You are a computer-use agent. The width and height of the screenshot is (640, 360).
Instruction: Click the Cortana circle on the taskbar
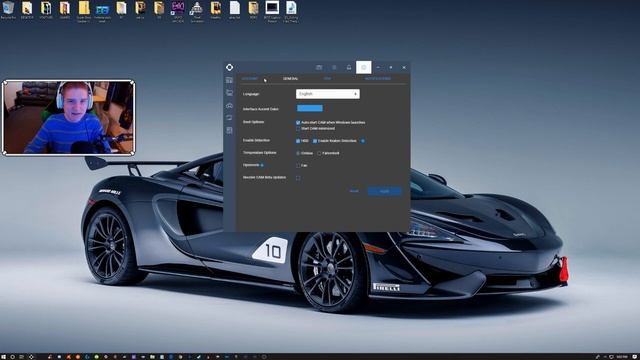(13, 357)
